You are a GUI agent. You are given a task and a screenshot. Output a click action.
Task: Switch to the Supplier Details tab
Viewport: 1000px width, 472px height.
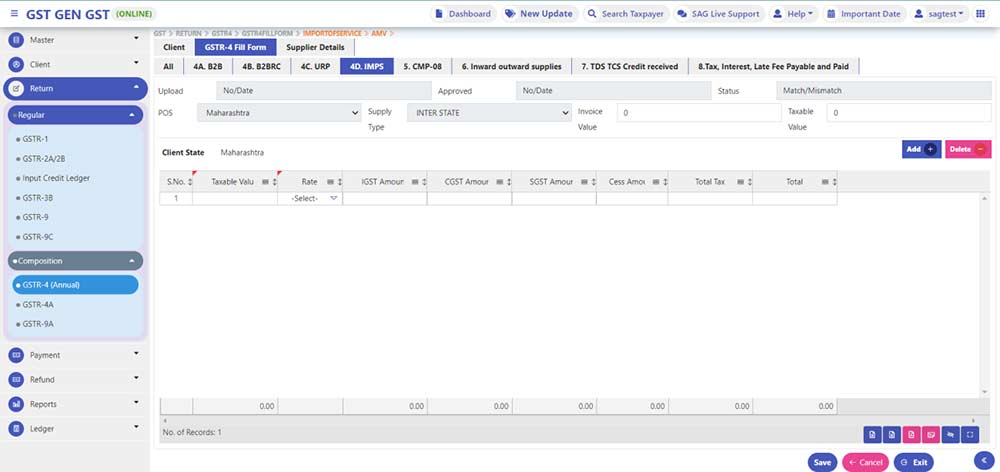coord(316,47)
